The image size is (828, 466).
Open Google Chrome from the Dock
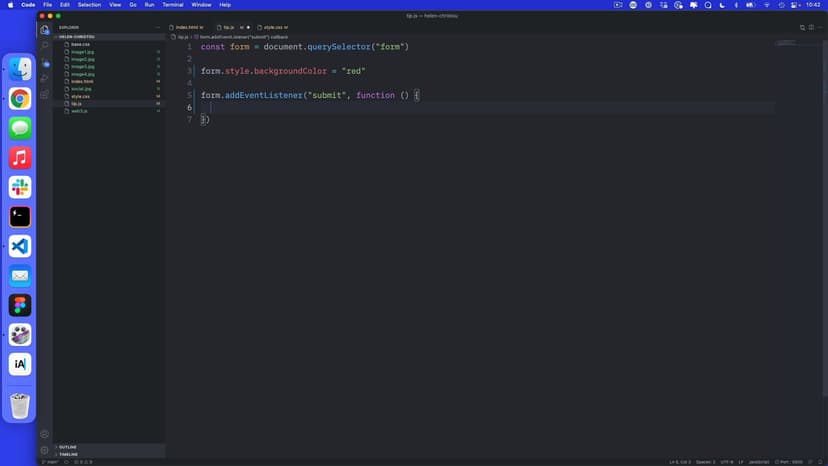pos(20,99)
